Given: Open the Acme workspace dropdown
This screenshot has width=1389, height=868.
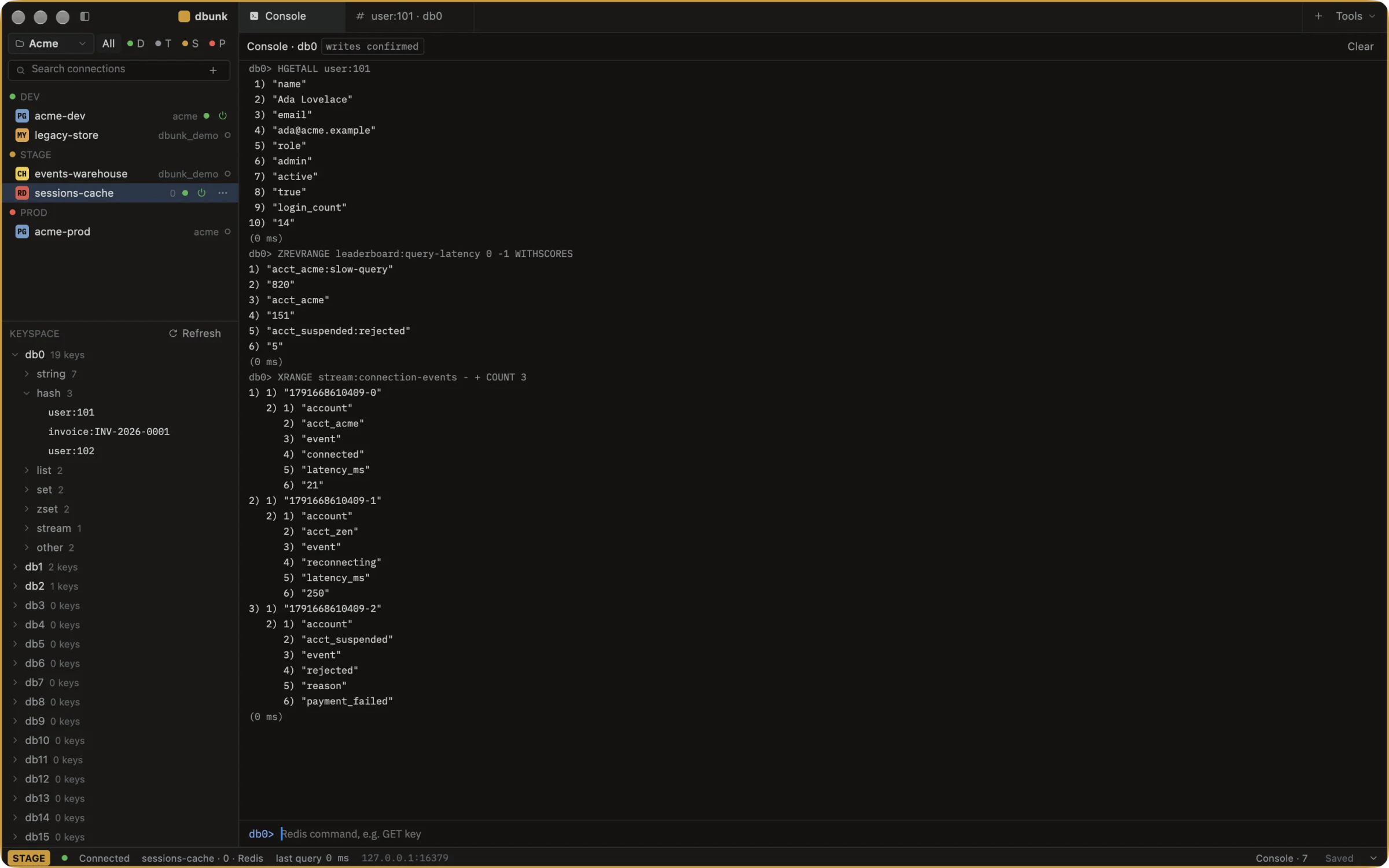Looking at the screenshot, I should (51, 43).
